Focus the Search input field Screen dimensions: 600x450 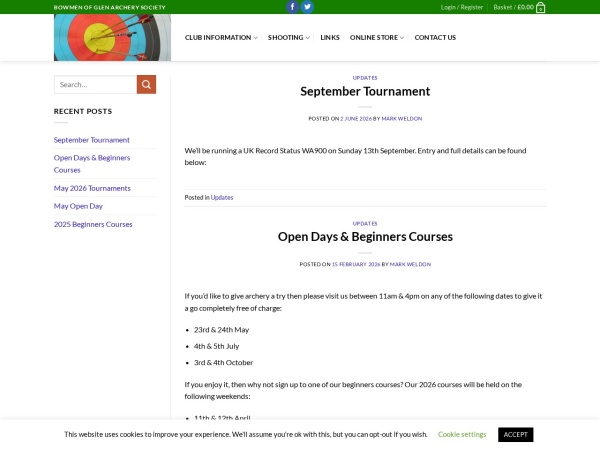(x=95, y=85)
